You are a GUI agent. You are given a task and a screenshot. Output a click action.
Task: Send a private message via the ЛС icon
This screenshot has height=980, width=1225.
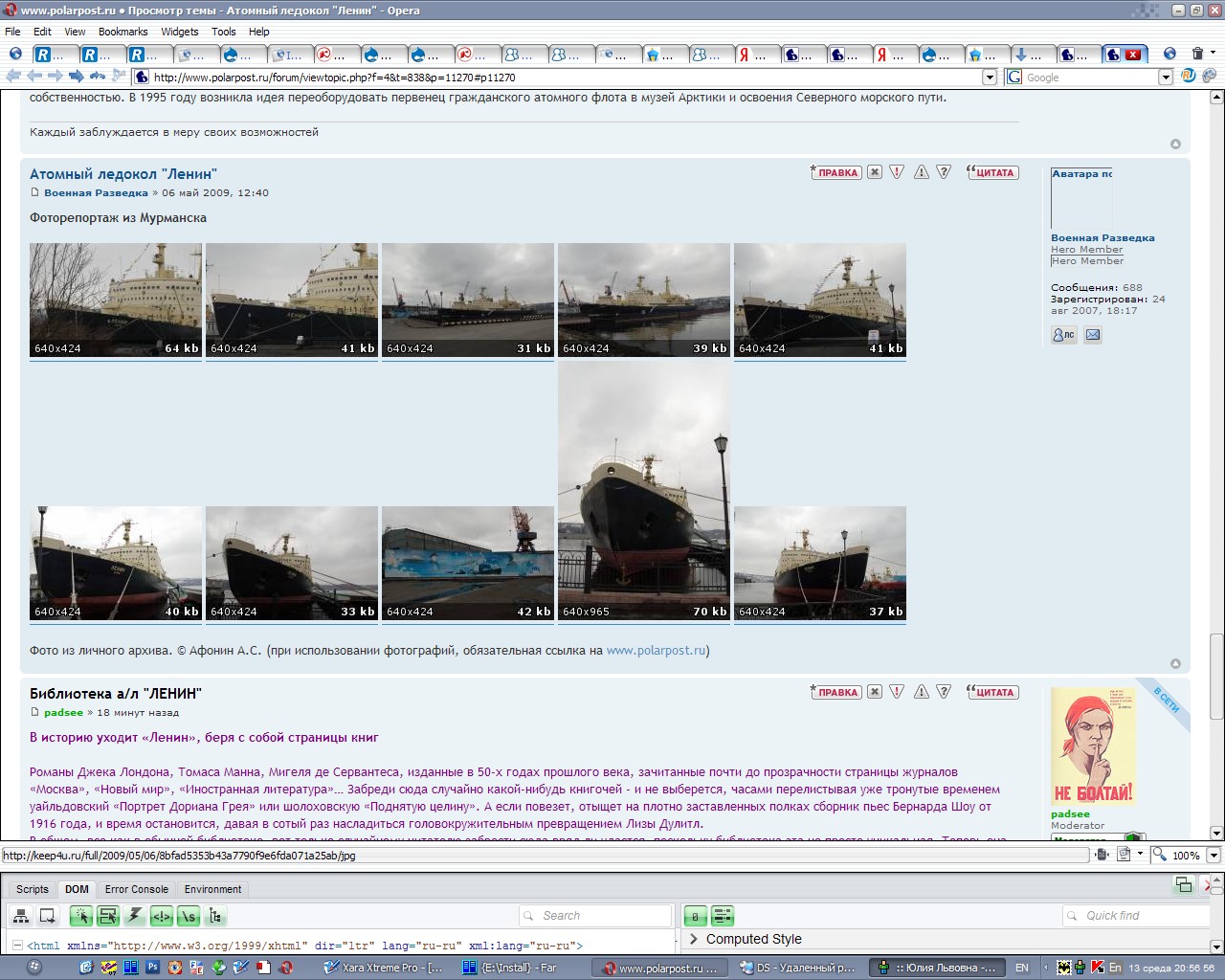click(1063, 335)
